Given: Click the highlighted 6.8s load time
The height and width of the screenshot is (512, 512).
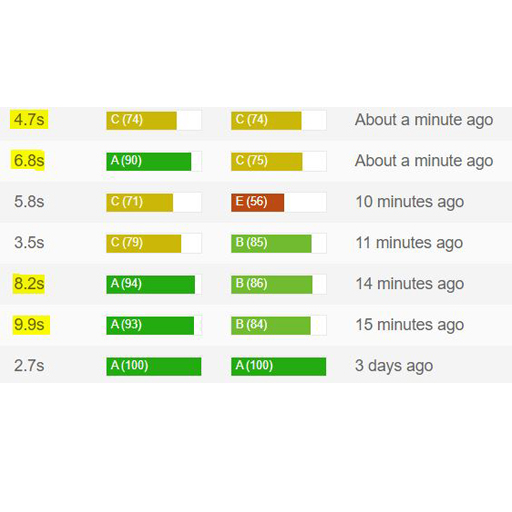Looking at the screenshot, I should coord(28,161).
